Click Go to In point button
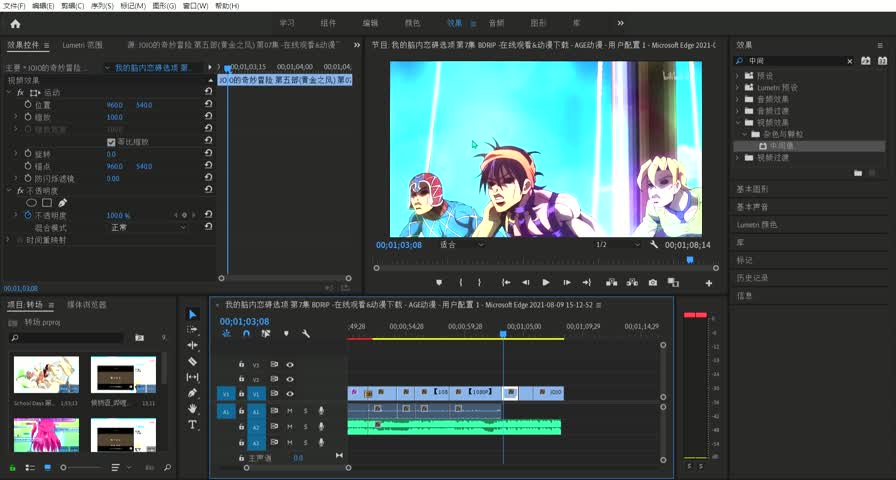896x480 pixels. 506,282
